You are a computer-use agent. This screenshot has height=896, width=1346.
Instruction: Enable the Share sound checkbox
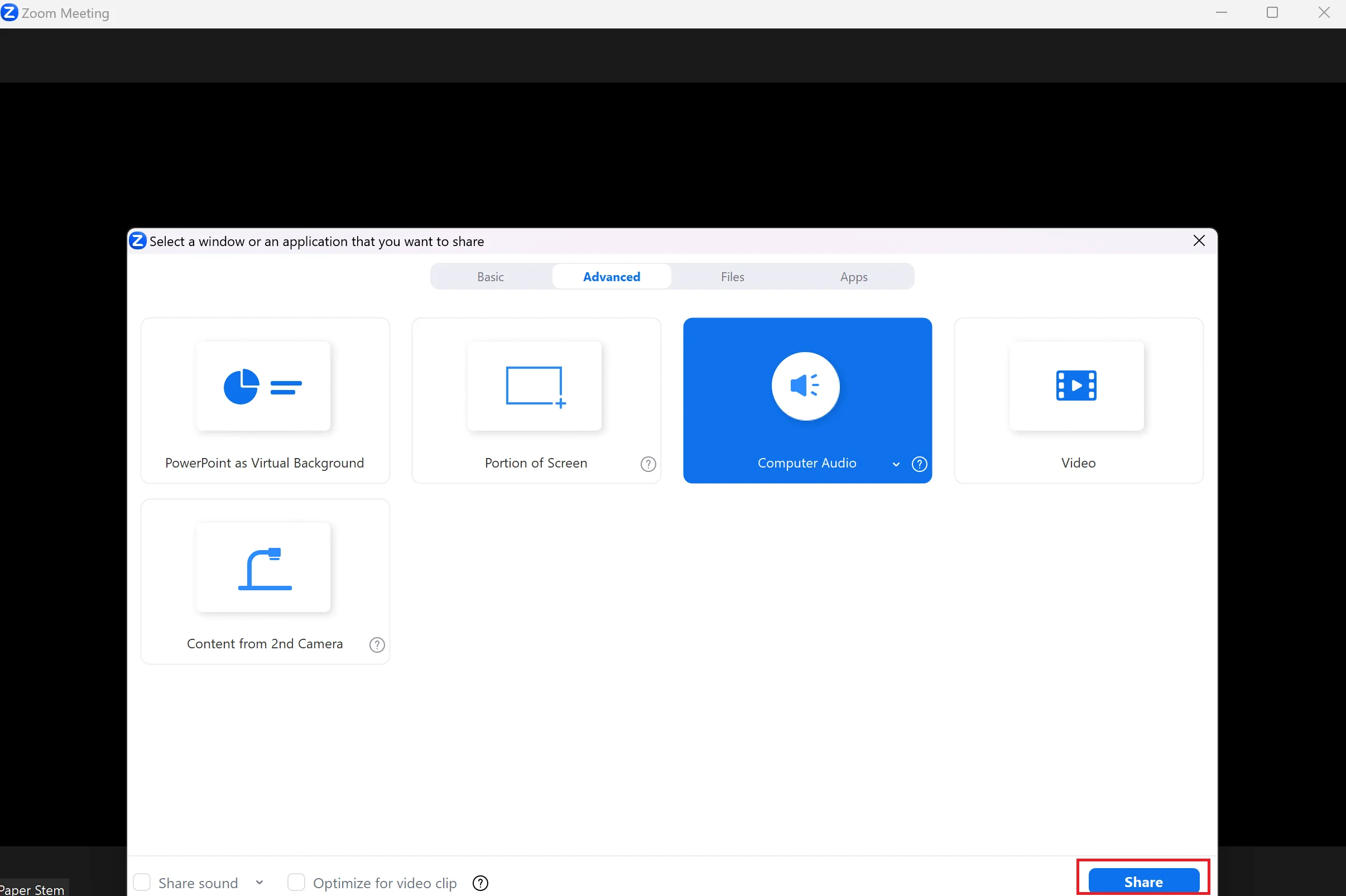[142, 883]
